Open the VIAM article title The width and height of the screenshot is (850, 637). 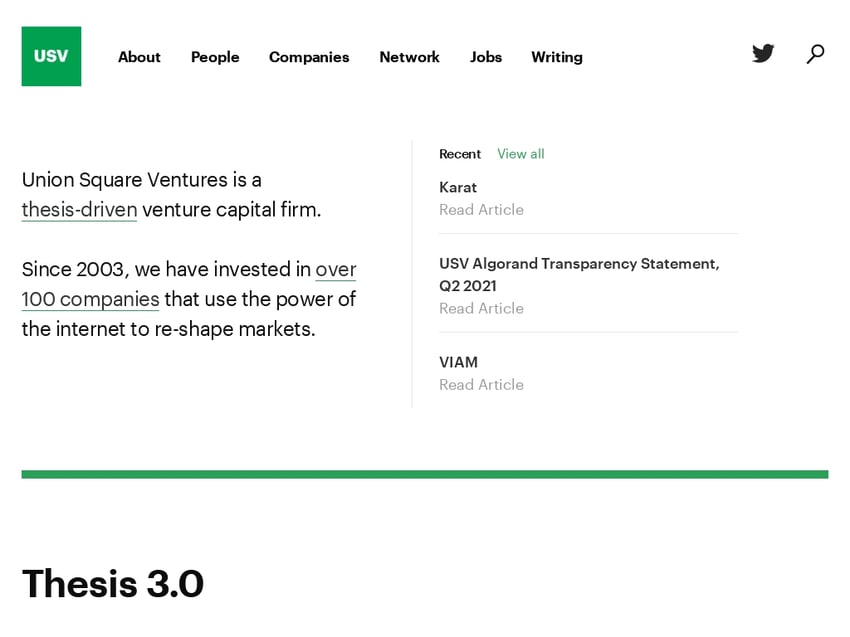pyautogui.click(x=459, y=362)
